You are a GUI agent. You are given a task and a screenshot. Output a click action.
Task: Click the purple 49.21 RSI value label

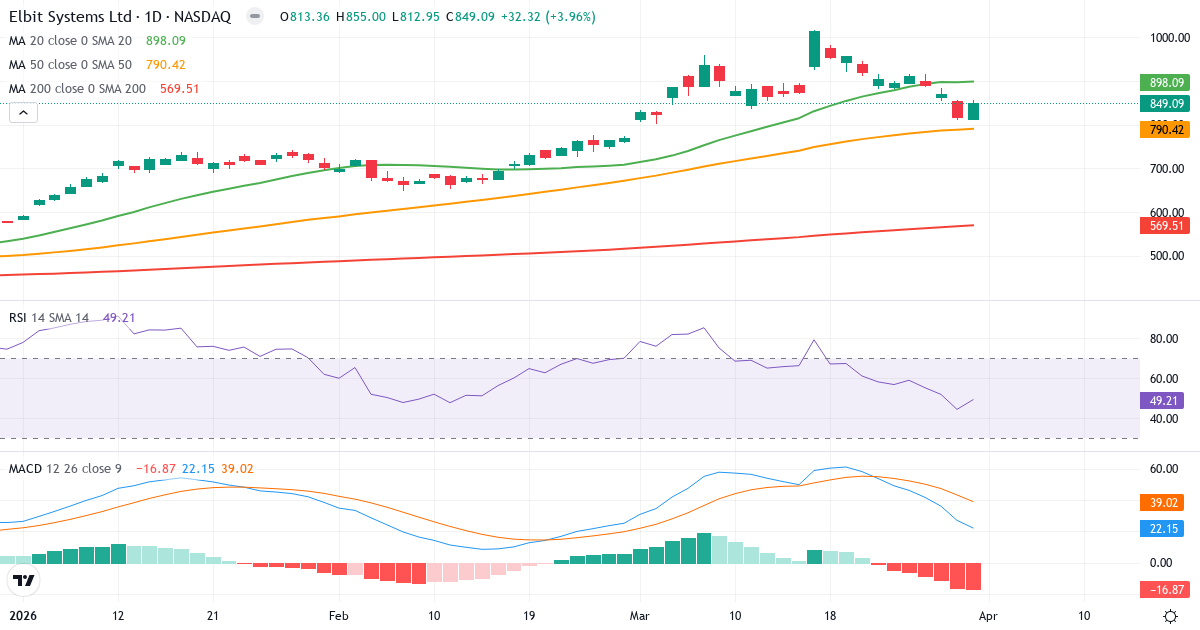click(x=1162, y=401)
